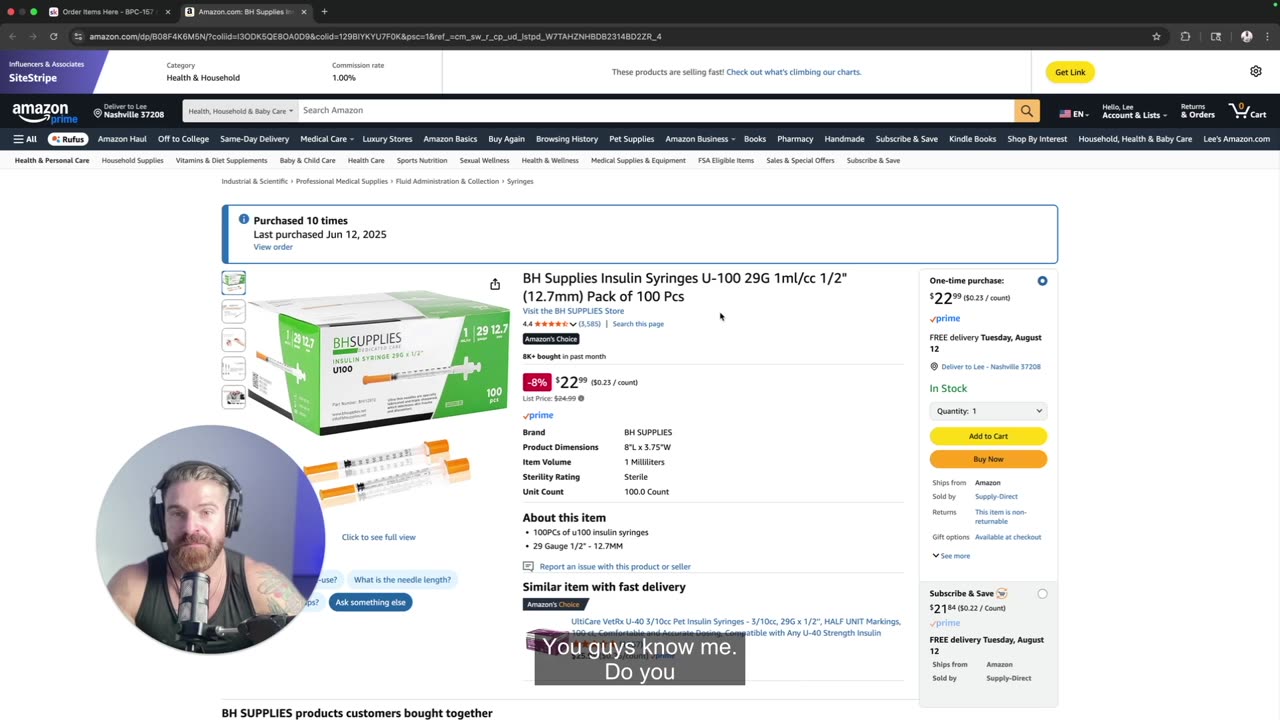Select One-time purchase radio button
1280x720 pixels.
pyautogui.click(x=1042, y=281)
